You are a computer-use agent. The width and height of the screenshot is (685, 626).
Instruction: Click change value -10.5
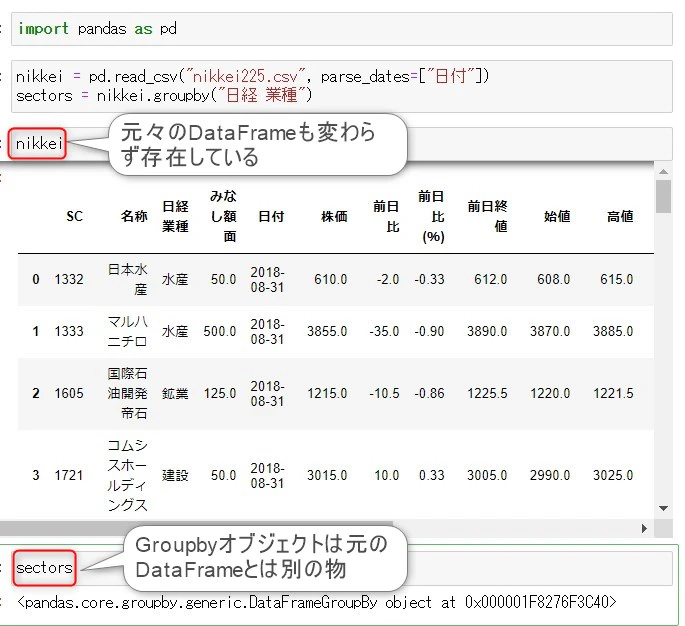pos(384,393)
